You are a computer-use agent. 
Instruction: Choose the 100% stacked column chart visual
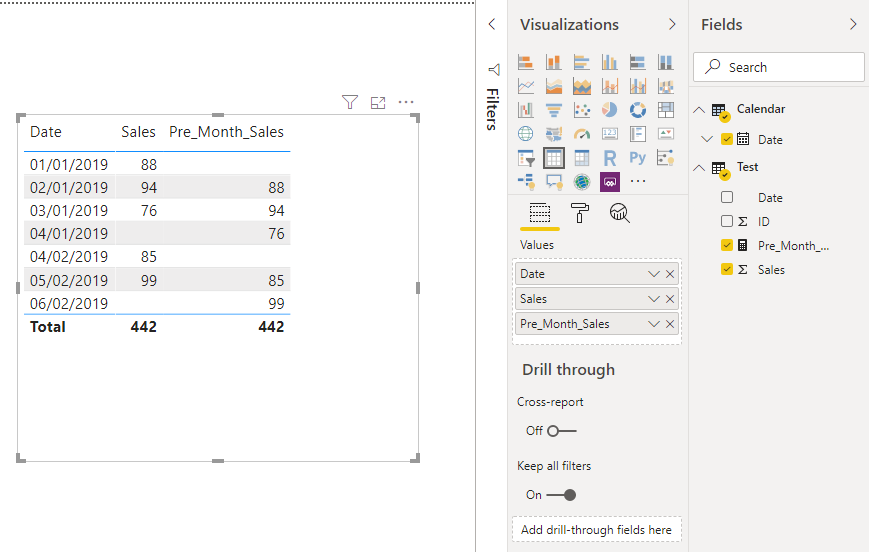click(x=666, y=62)
